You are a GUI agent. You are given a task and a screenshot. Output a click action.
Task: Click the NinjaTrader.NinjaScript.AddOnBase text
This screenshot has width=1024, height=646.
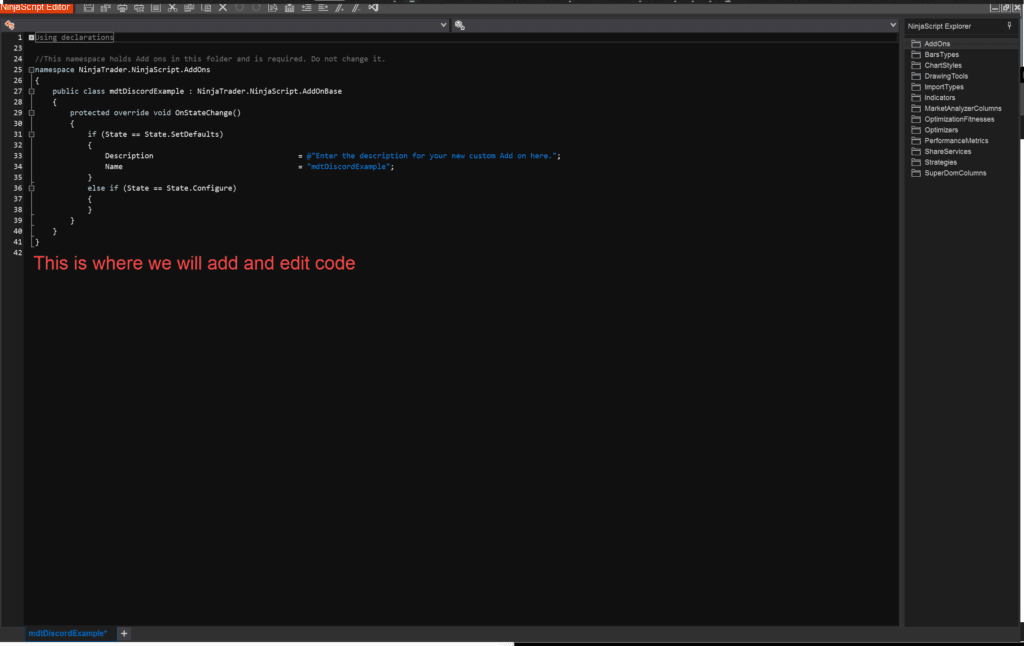[x=269, y=91]
